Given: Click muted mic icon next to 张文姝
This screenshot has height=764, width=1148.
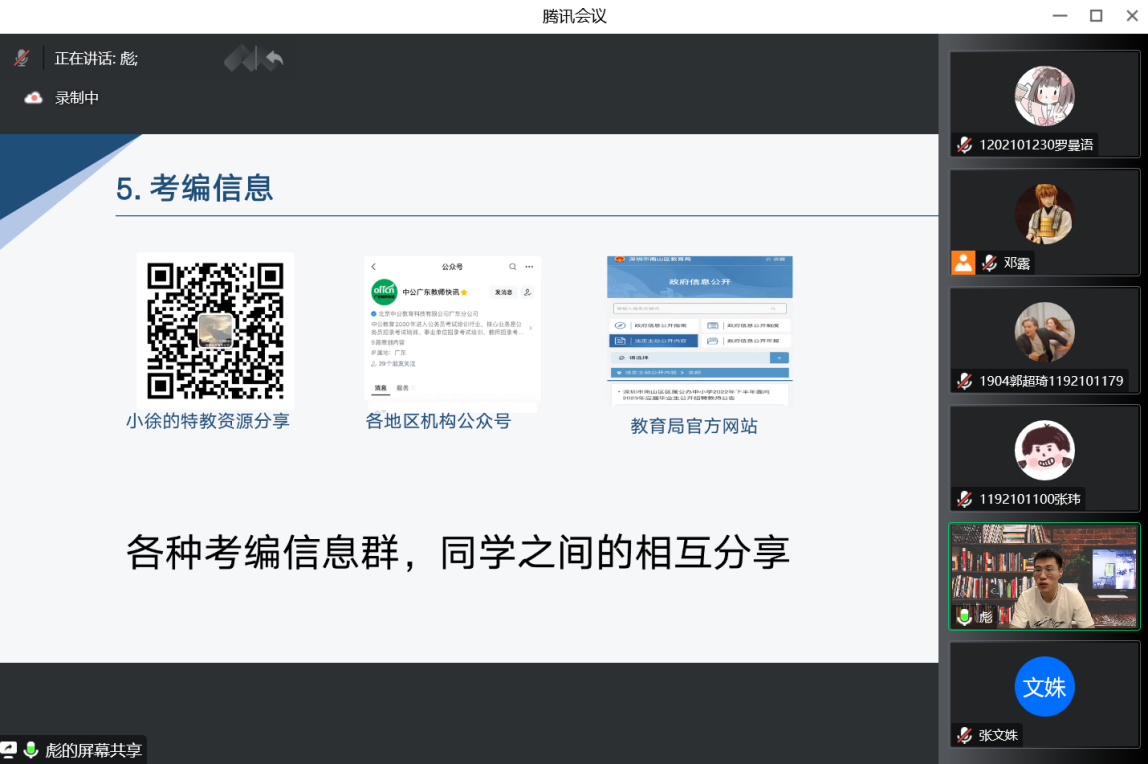Looking at the screenshot, I should tap(964, 735).
